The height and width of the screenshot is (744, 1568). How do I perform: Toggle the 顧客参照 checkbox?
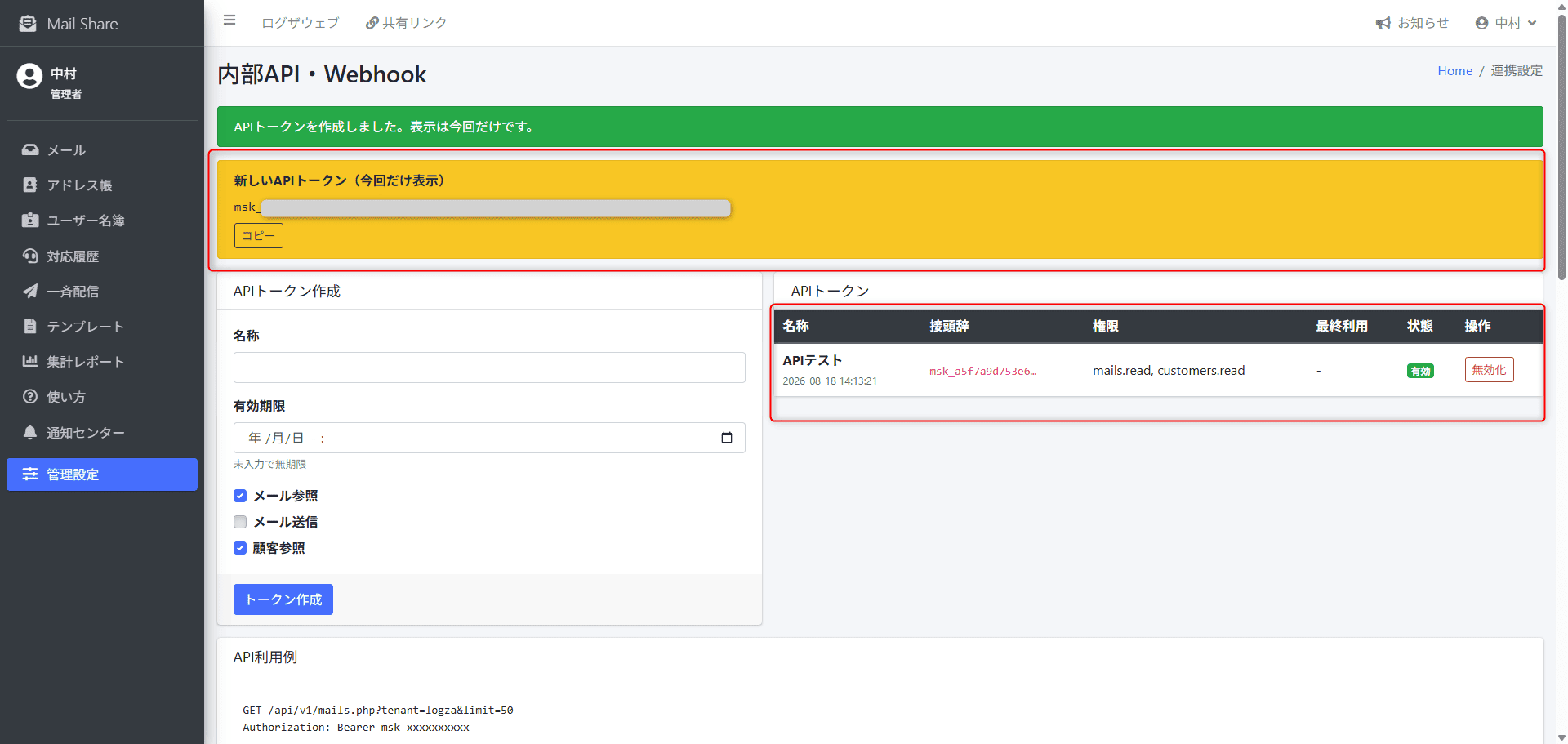(x=240, y=548)
